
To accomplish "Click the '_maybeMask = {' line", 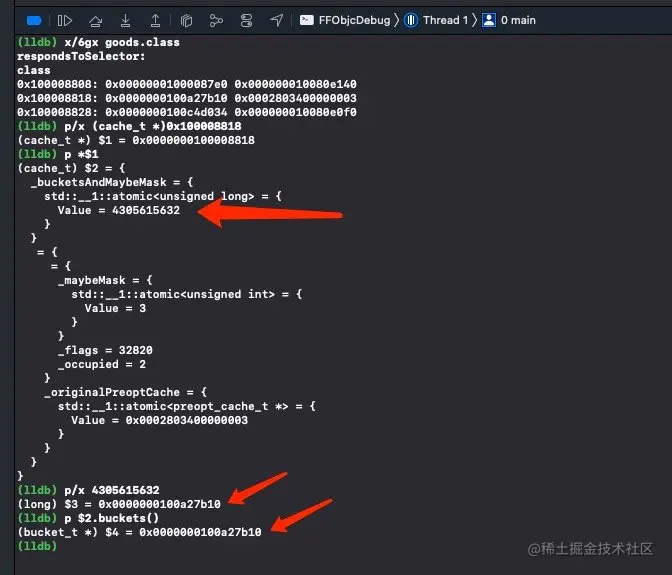I will [x=105, y=281].
